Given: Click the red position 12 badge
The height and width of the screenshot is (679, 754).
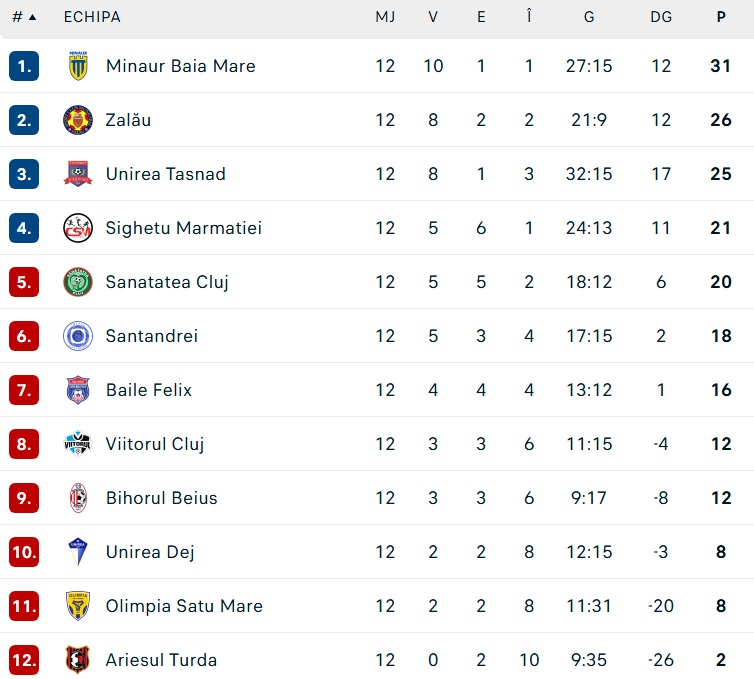Looking at the screenshot, I should click(x=24, y=660).
